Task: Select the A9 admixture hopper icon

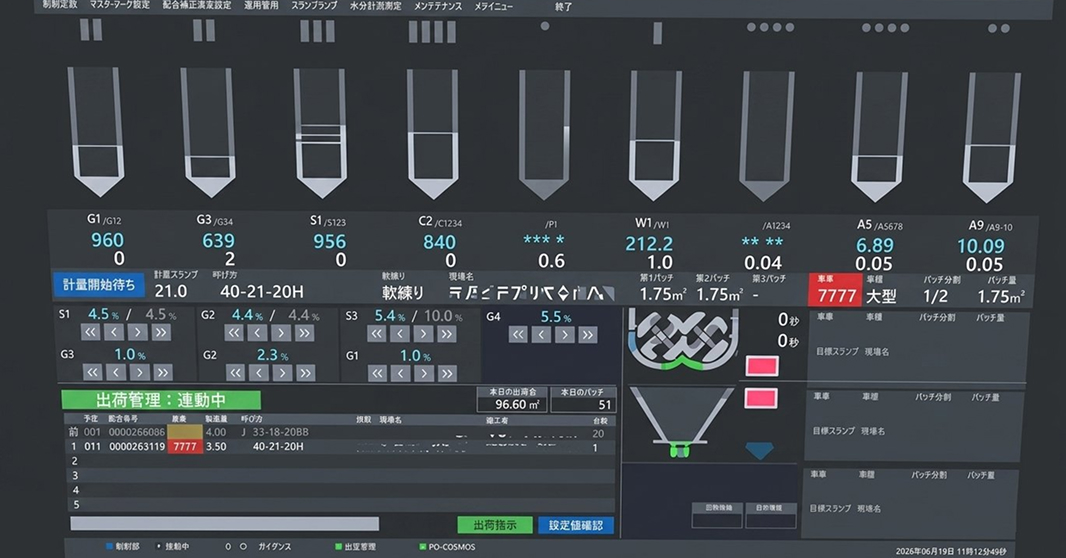Action: tap(991, 137)
